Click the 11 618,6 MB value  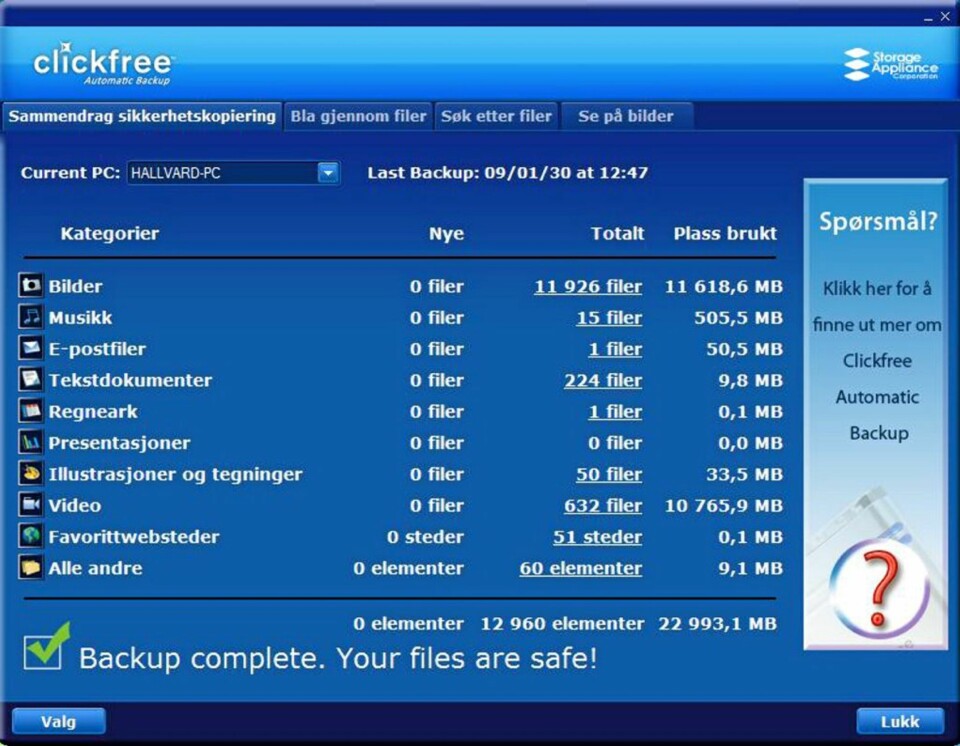click(x=724, y=286)
